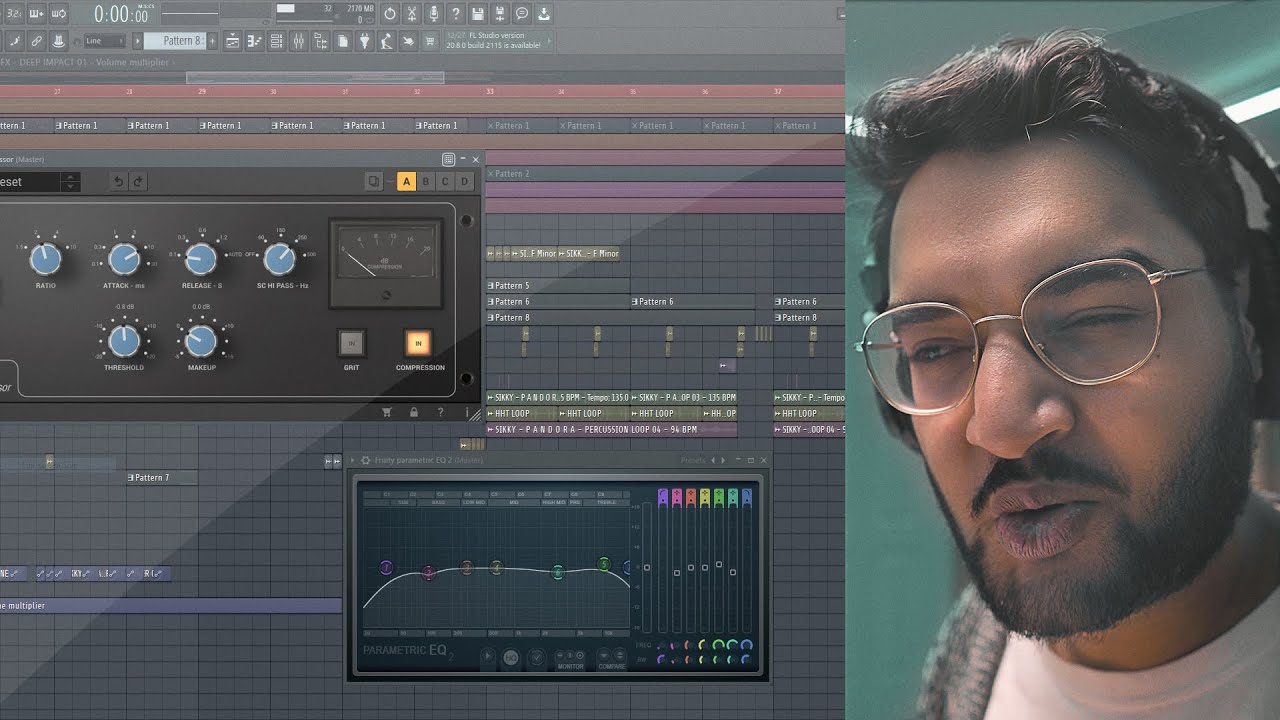Toggle the EQ HQ high quality button
Viewport: 1280px width, 720px height.
[510, 658]
